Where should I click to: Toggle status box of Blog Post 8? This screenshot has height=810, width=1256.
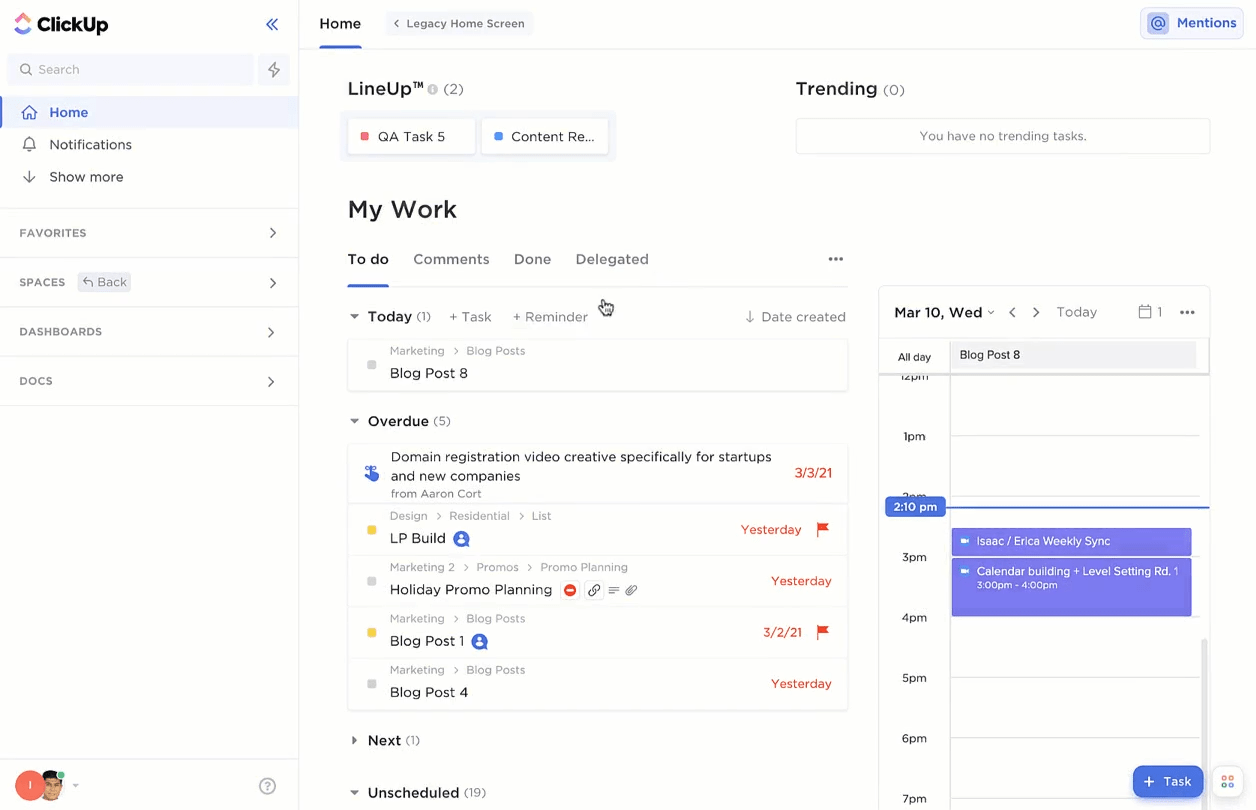click(372, 365)
